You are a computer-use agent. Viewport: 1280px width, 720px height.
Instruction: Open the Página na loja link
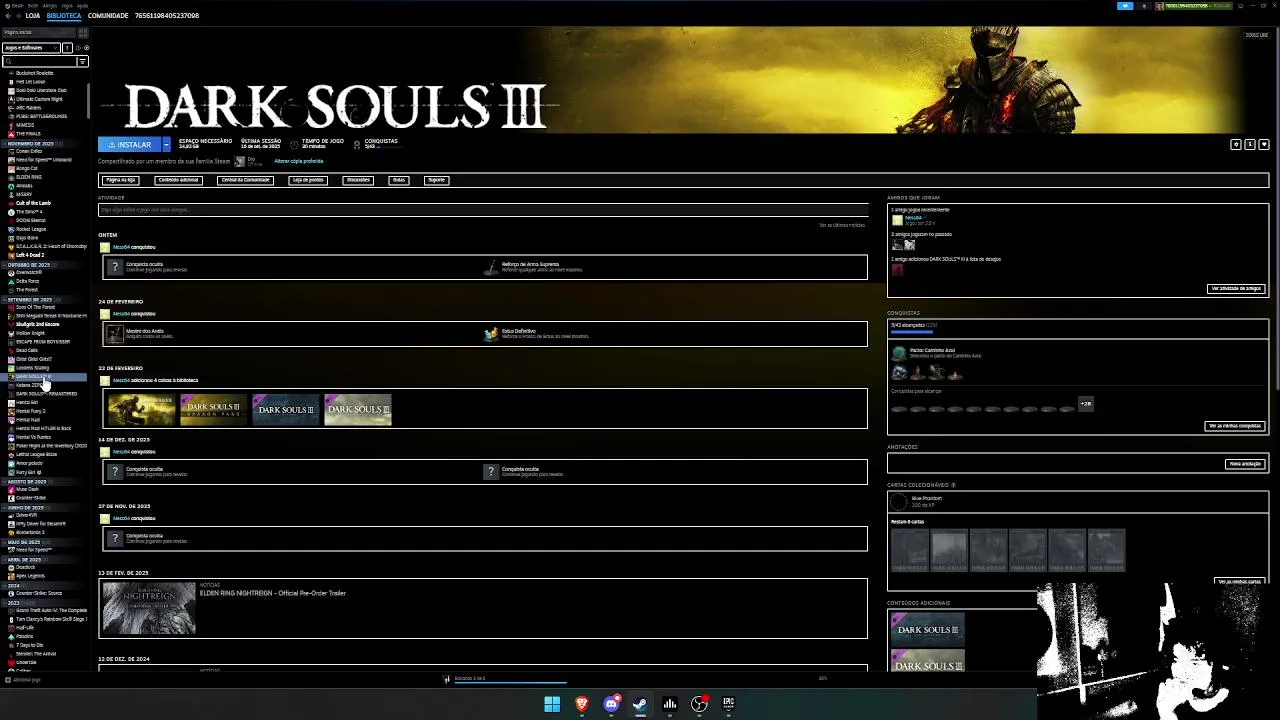coord(120,180)
